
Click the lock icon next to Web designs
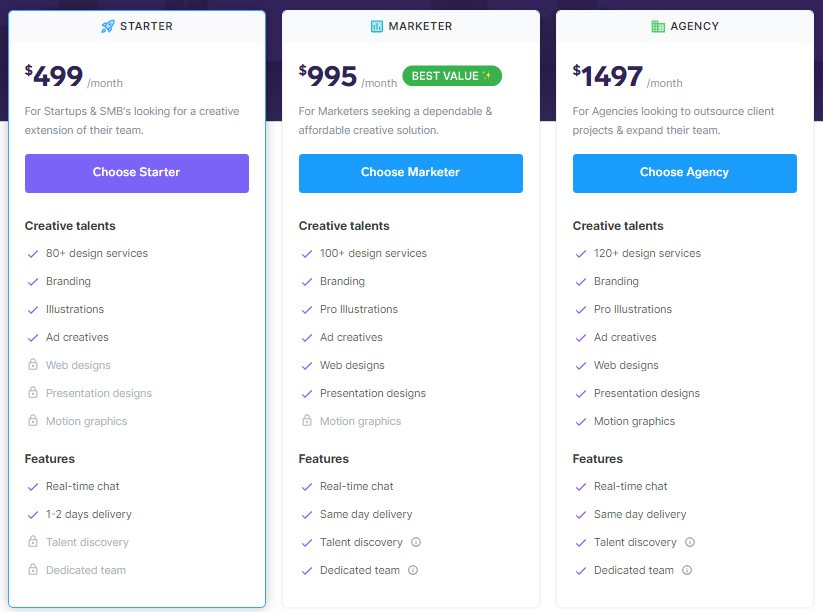tap(33, 365)
